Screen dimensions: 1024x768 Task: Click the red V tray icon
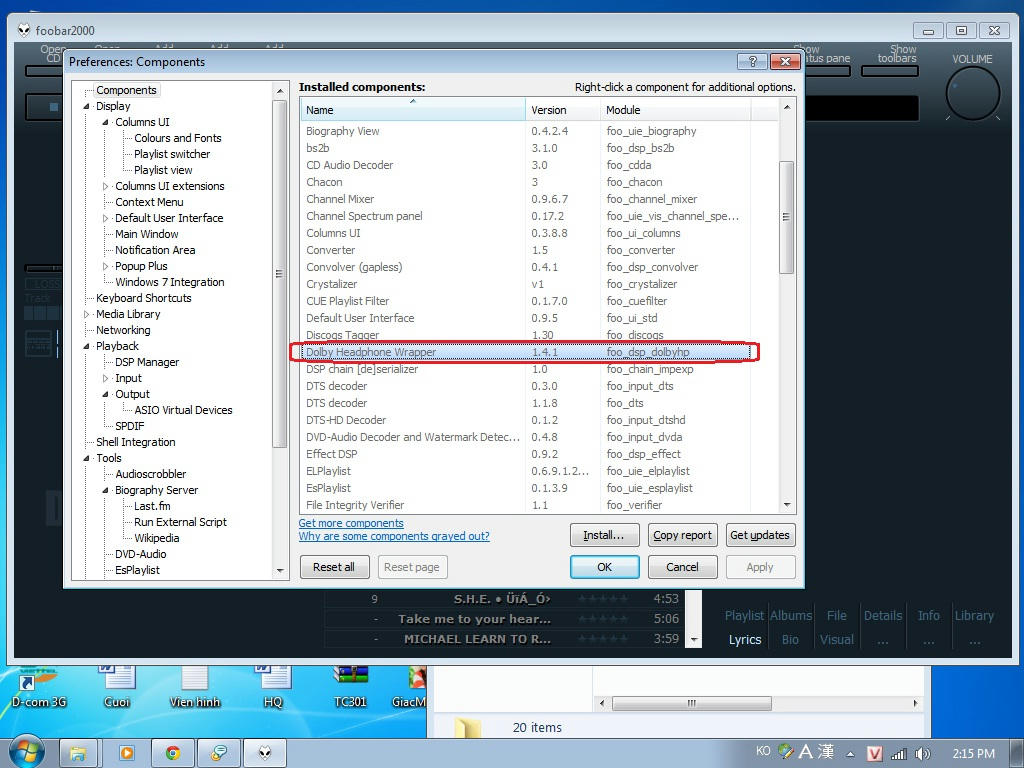coord(874,754)
